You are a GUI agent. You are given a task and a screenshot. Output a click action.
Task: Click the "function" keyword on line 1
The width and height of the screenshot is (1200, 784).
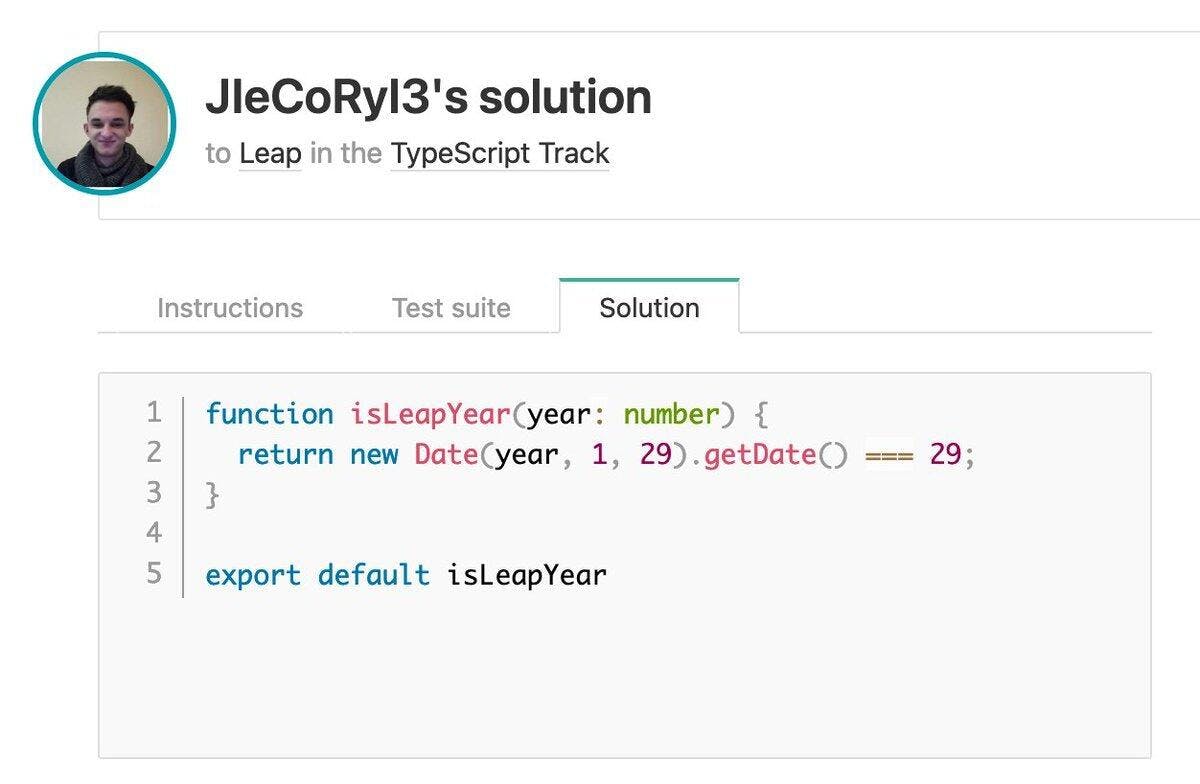point(269,414)
